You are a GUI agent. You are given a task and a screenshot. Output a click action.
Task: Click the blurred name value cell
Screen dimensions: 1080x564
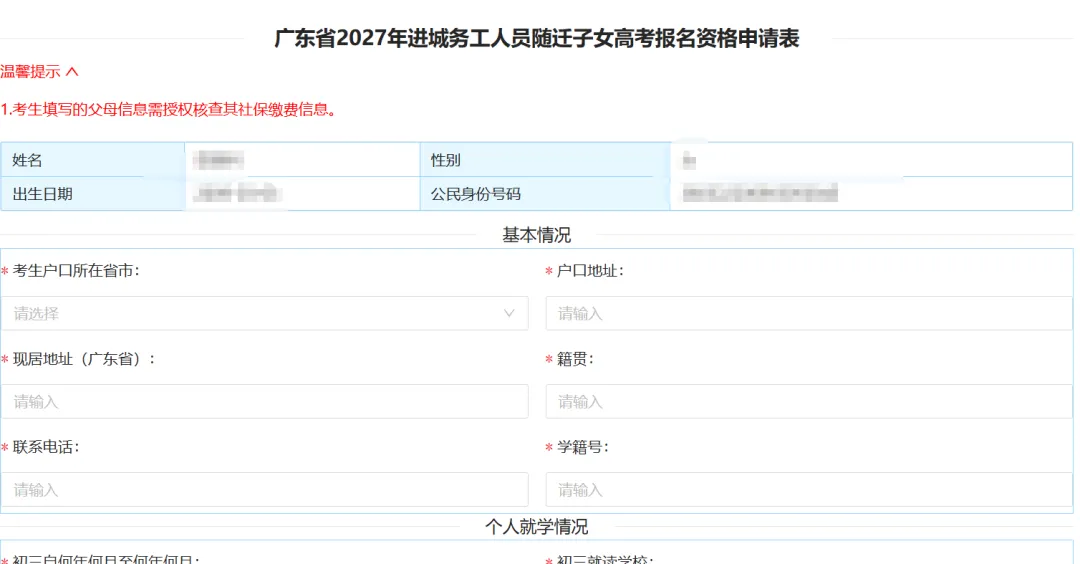[x=302, y=160]
